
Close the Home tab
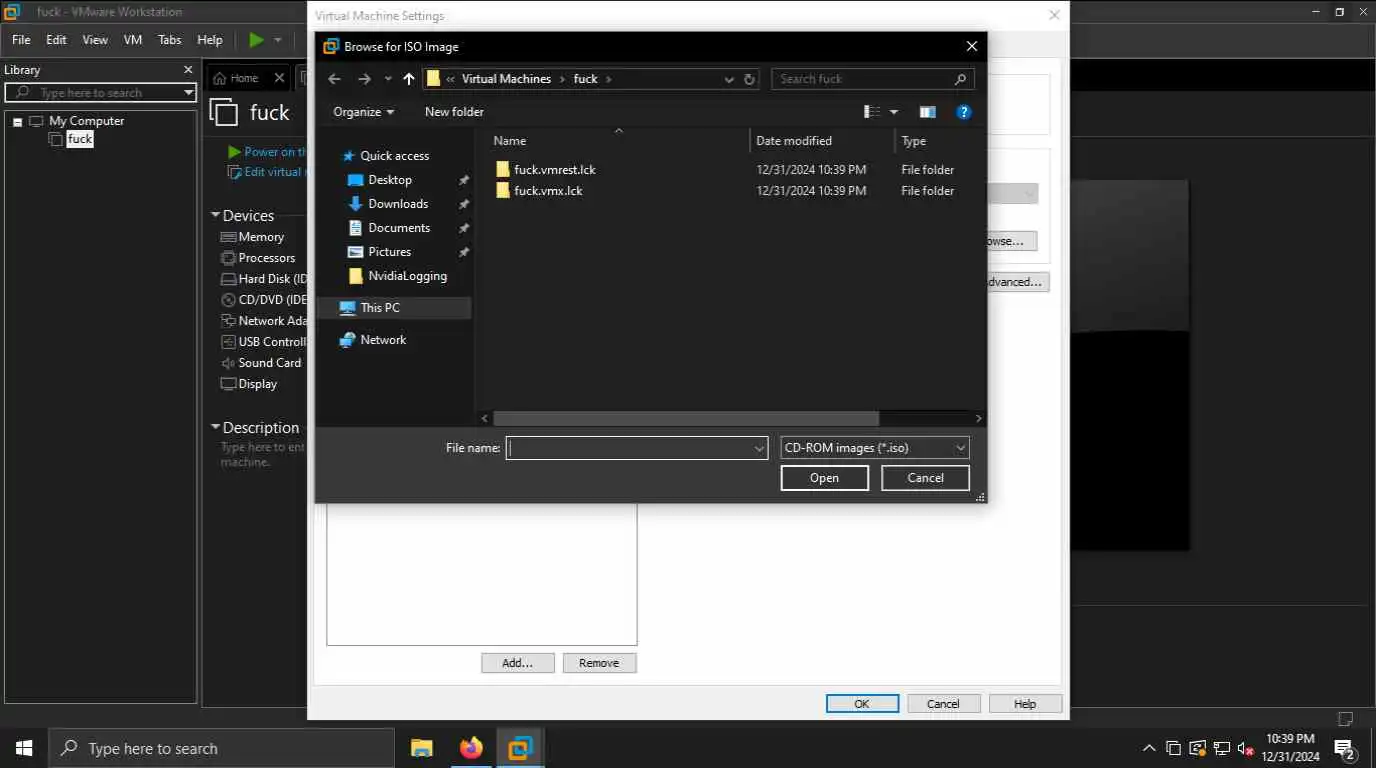pyautogui.click(x=279, y=78)
